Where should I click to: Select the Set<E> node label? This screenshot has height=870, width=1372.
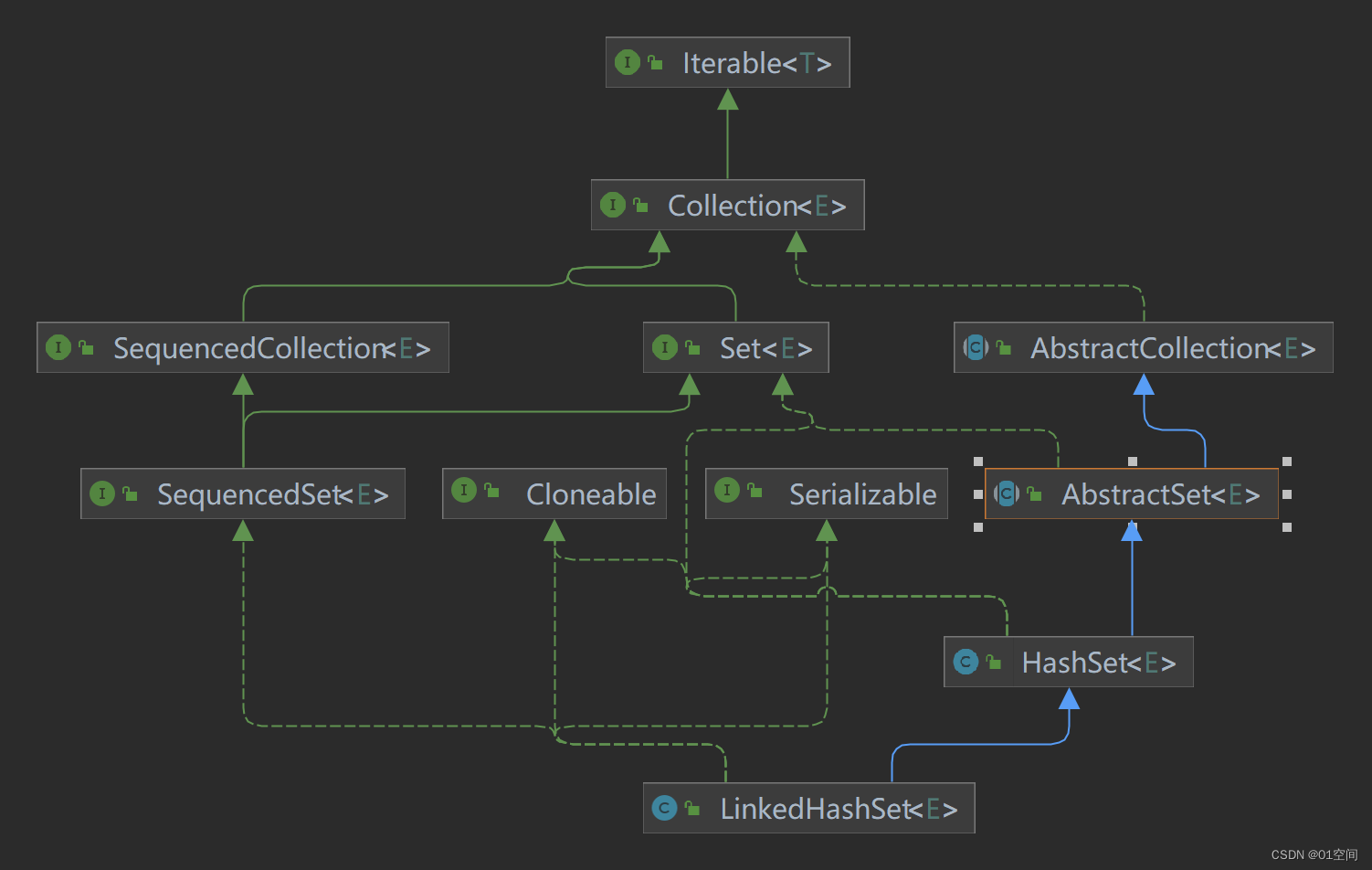(766, 348)
